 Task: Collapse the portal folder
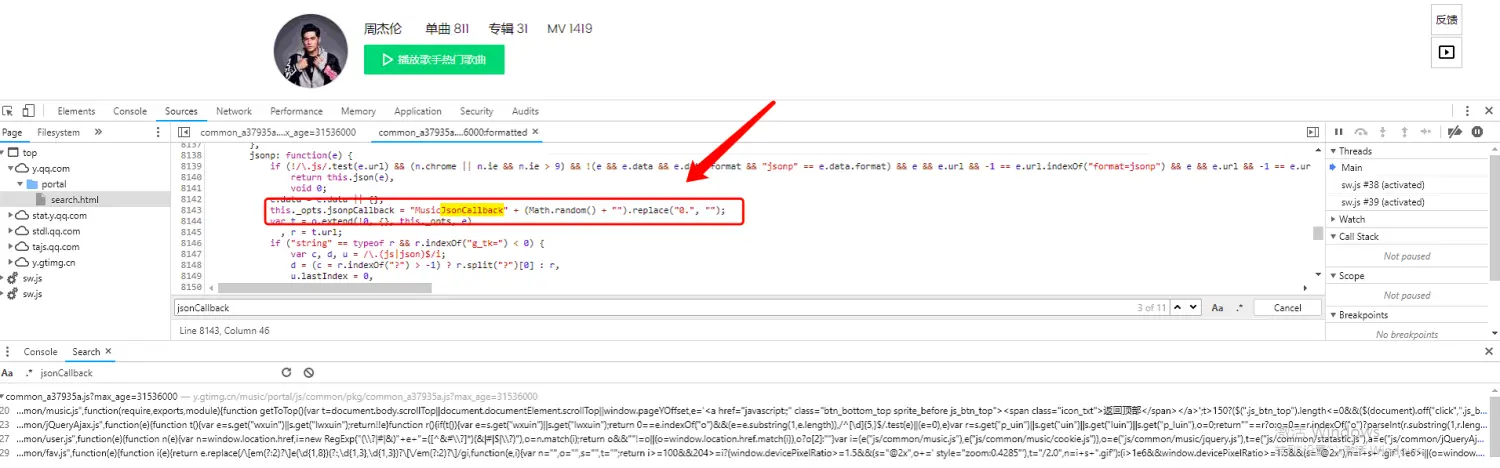click(21, 184)
